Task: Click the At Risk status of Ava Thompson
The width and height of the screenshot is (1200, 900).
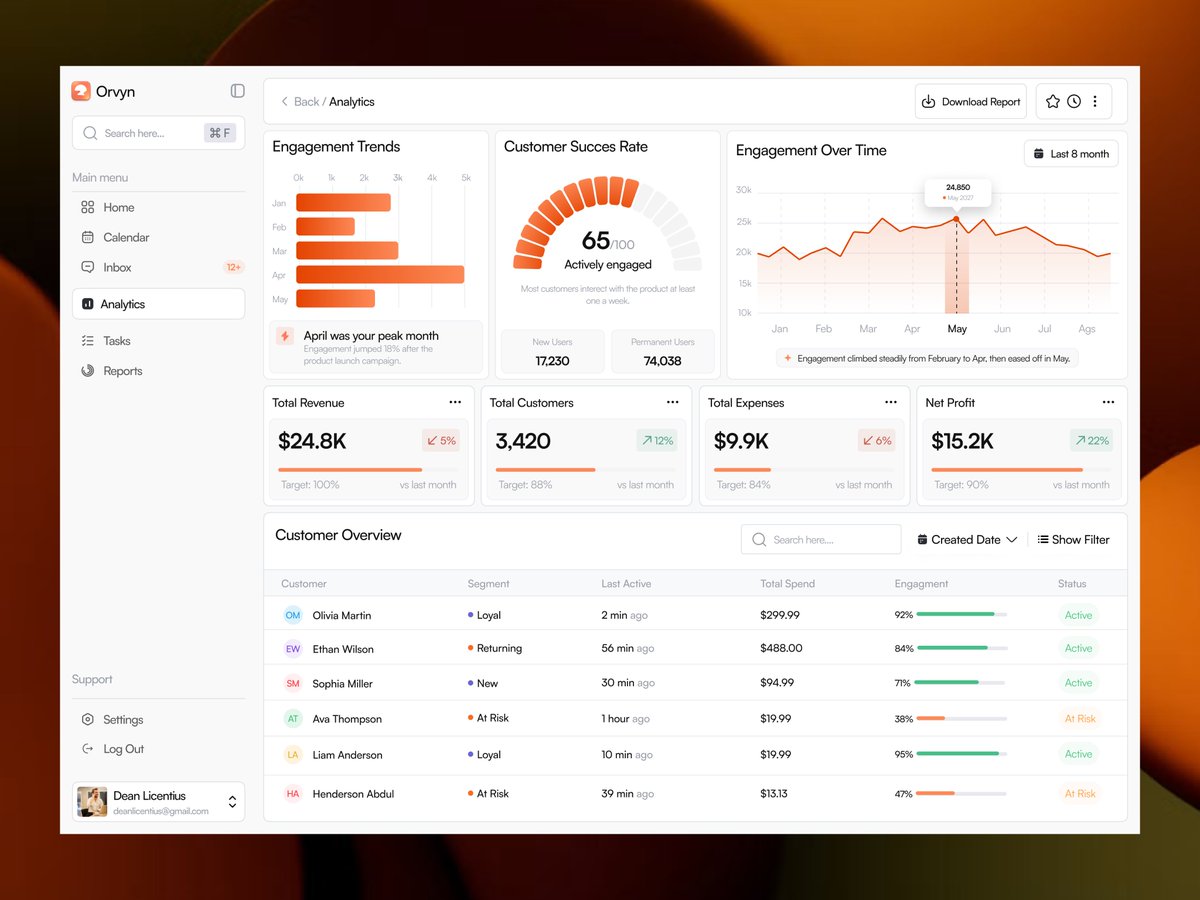Action: [x=1080, y=719]
